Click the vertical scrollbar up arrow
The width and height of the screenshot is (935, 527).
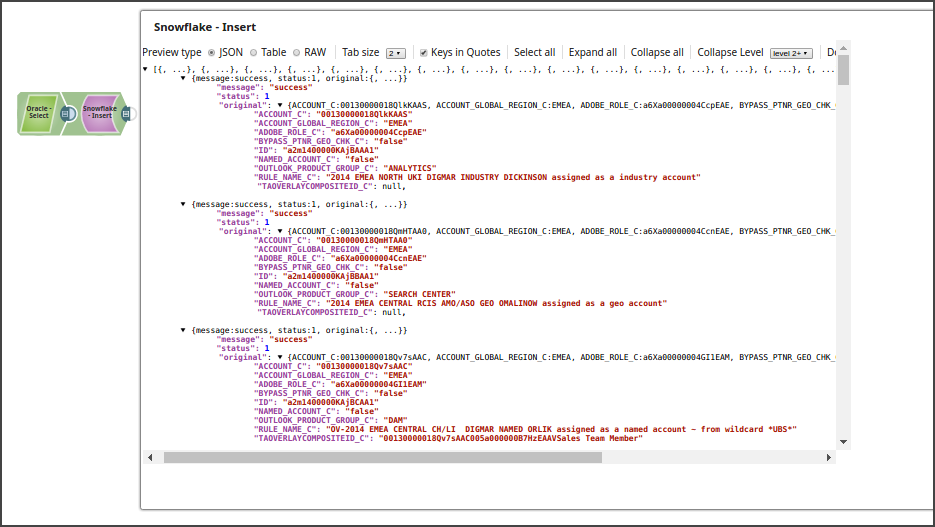click(843, 47)
